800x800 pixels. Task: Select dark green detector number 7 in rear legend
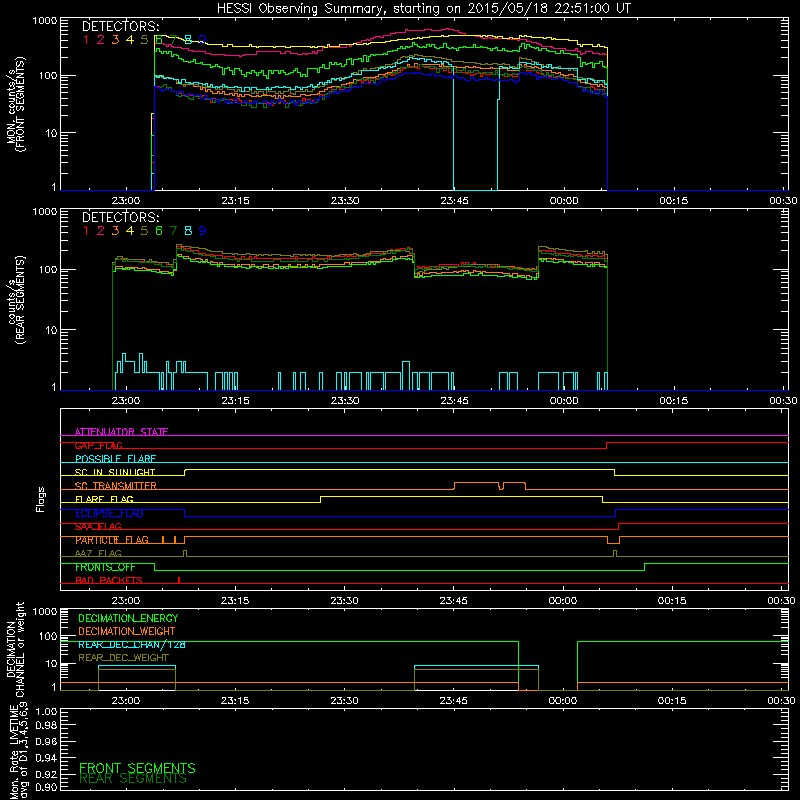173,231
